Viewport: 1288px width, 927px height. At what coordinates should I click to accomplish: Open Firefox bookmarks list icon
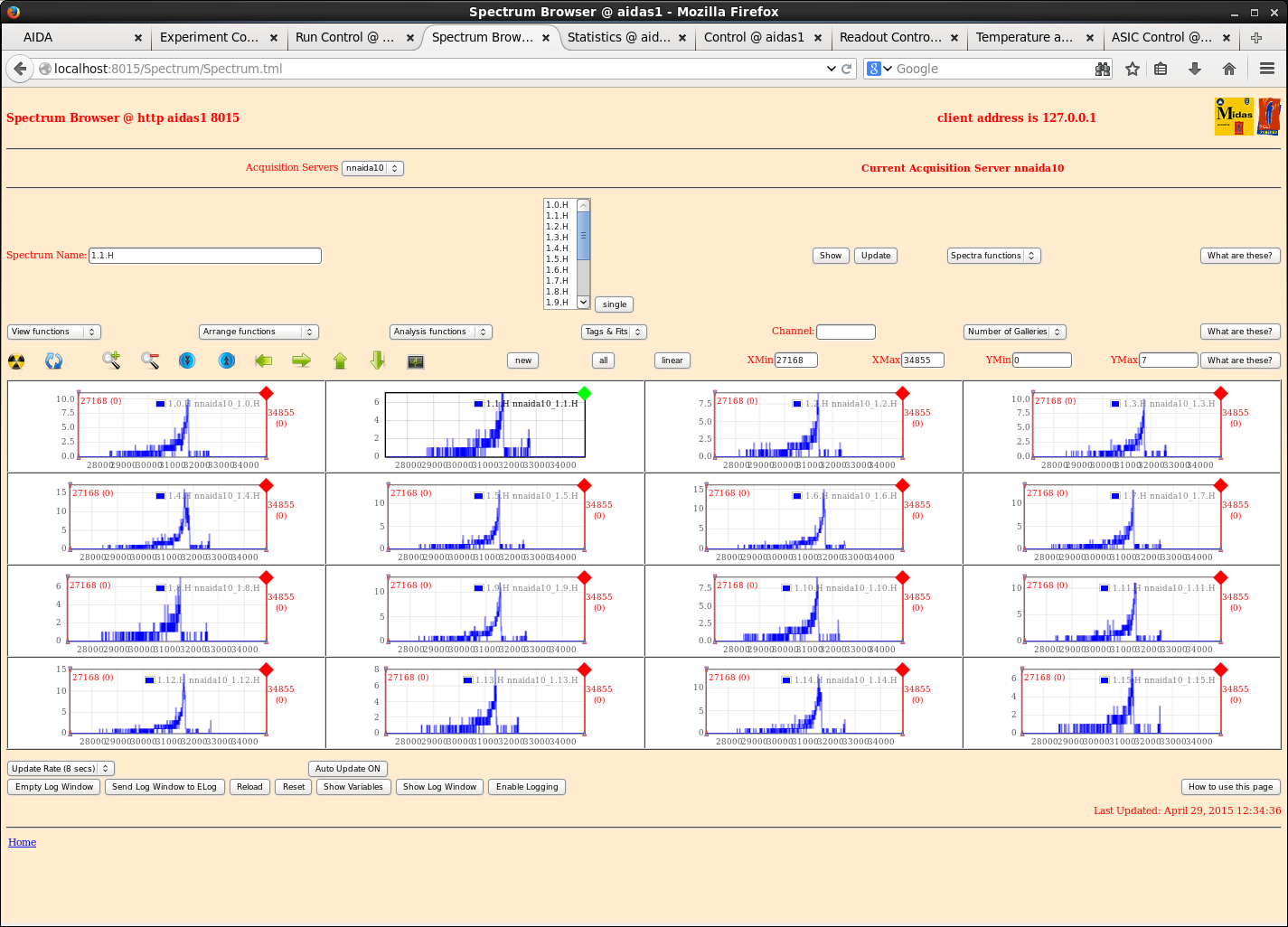pyautogui.click(x=1161, y=69)
